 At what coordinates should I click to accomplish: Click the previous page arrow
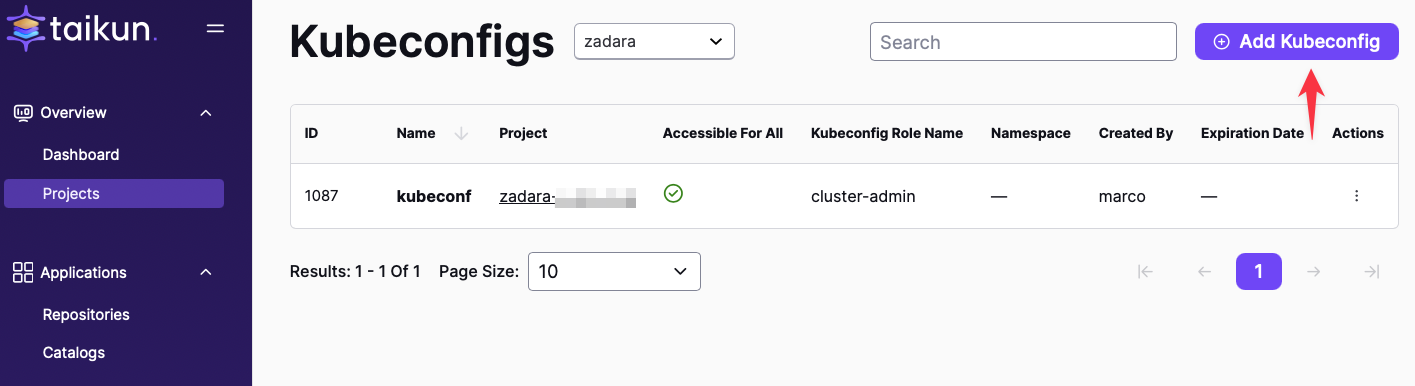click(x=1204, y=271)
